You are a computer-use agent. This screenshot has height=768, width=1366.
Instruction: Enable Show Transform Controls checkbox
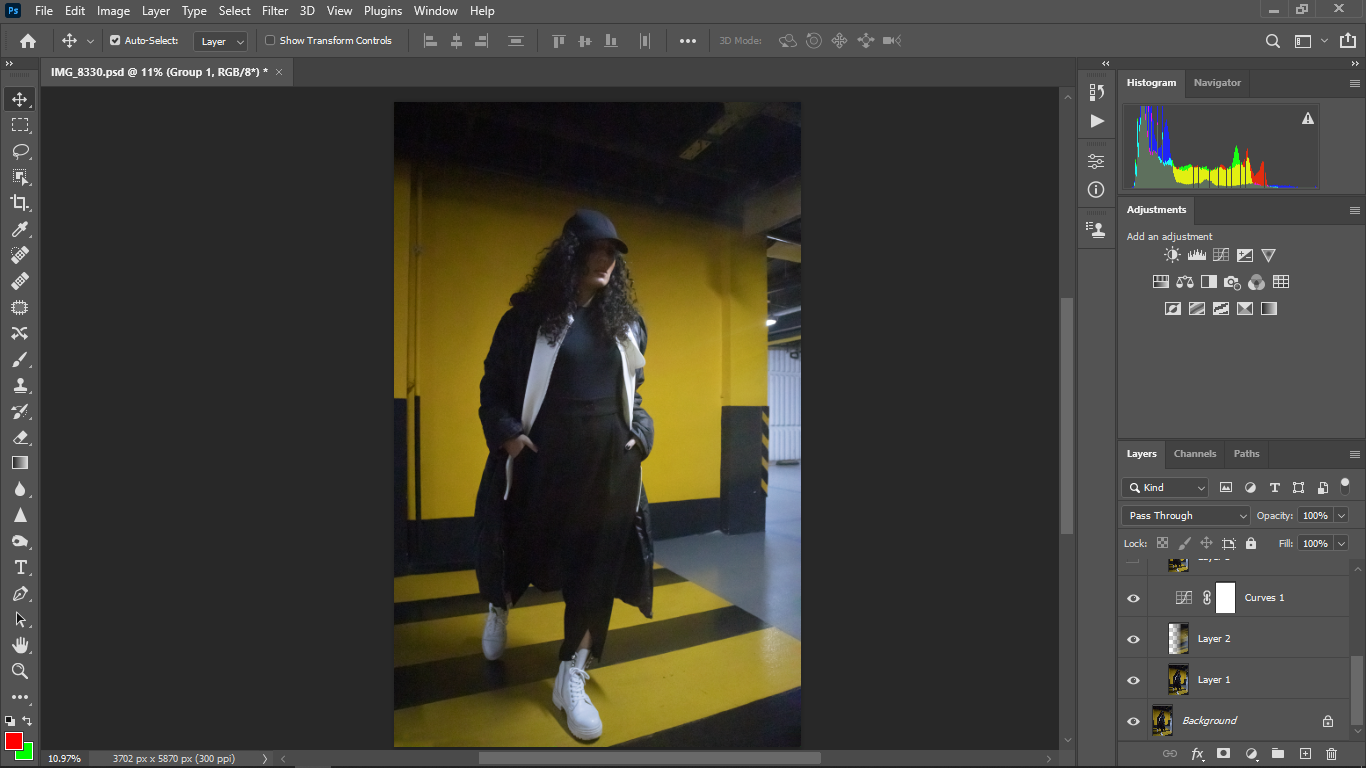(270, 41)
